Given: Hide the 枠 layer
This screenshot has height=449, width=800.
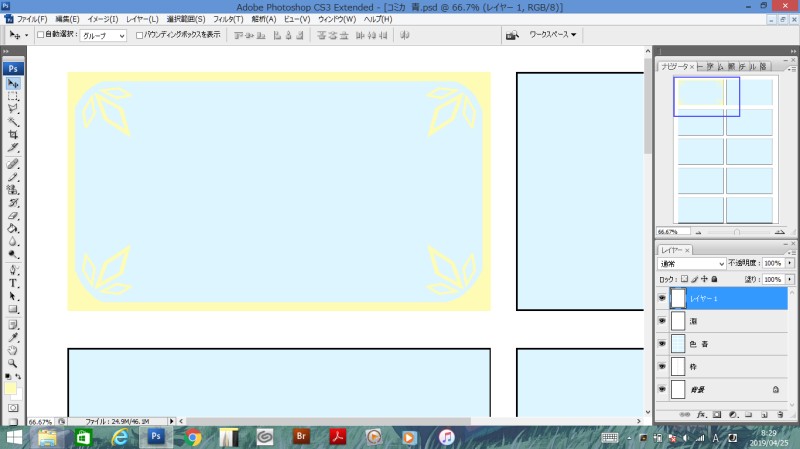Looking at the screenshot, I should [x=662, y=366].
